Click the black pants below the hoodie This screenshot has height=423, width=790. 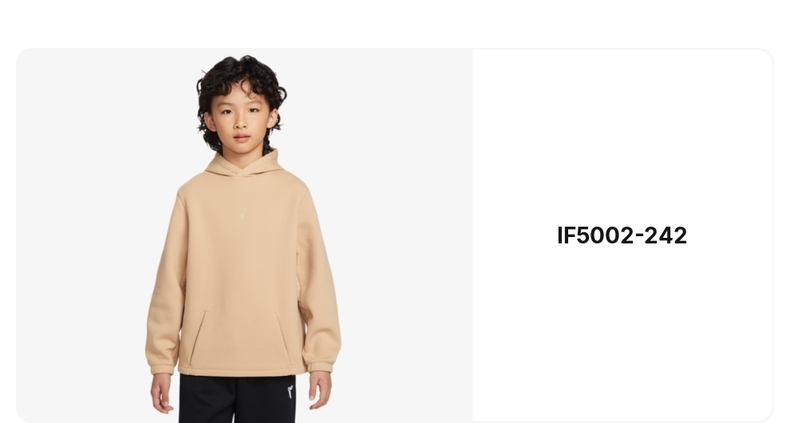pyautogui.click(x=237, y=399)
